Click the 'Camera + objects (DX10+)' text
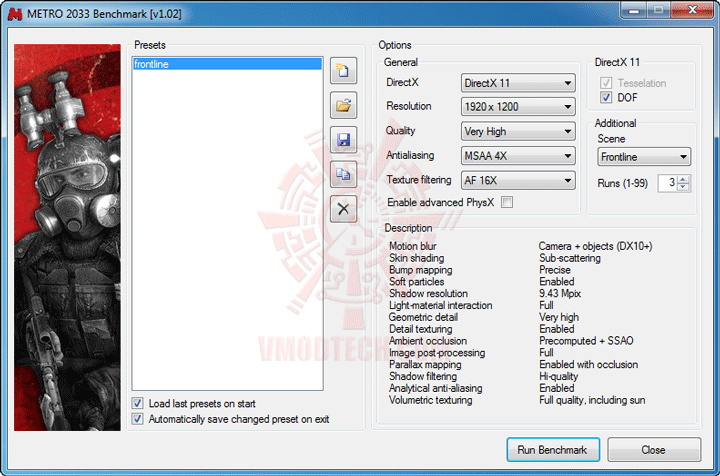Screen dimensions: 720x476 pyautogui.click(x=596, y=246)
